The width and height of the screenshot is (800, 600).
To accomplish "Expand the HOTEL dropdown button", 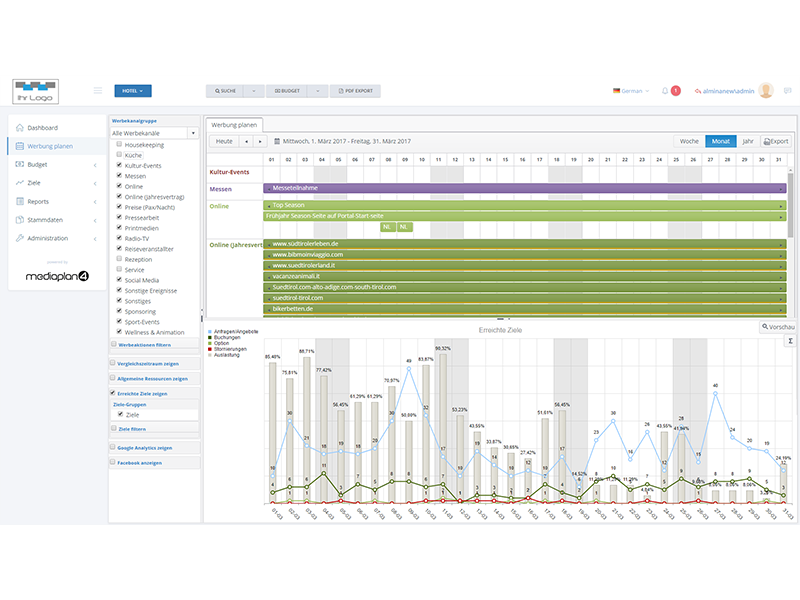I will 133,91.
